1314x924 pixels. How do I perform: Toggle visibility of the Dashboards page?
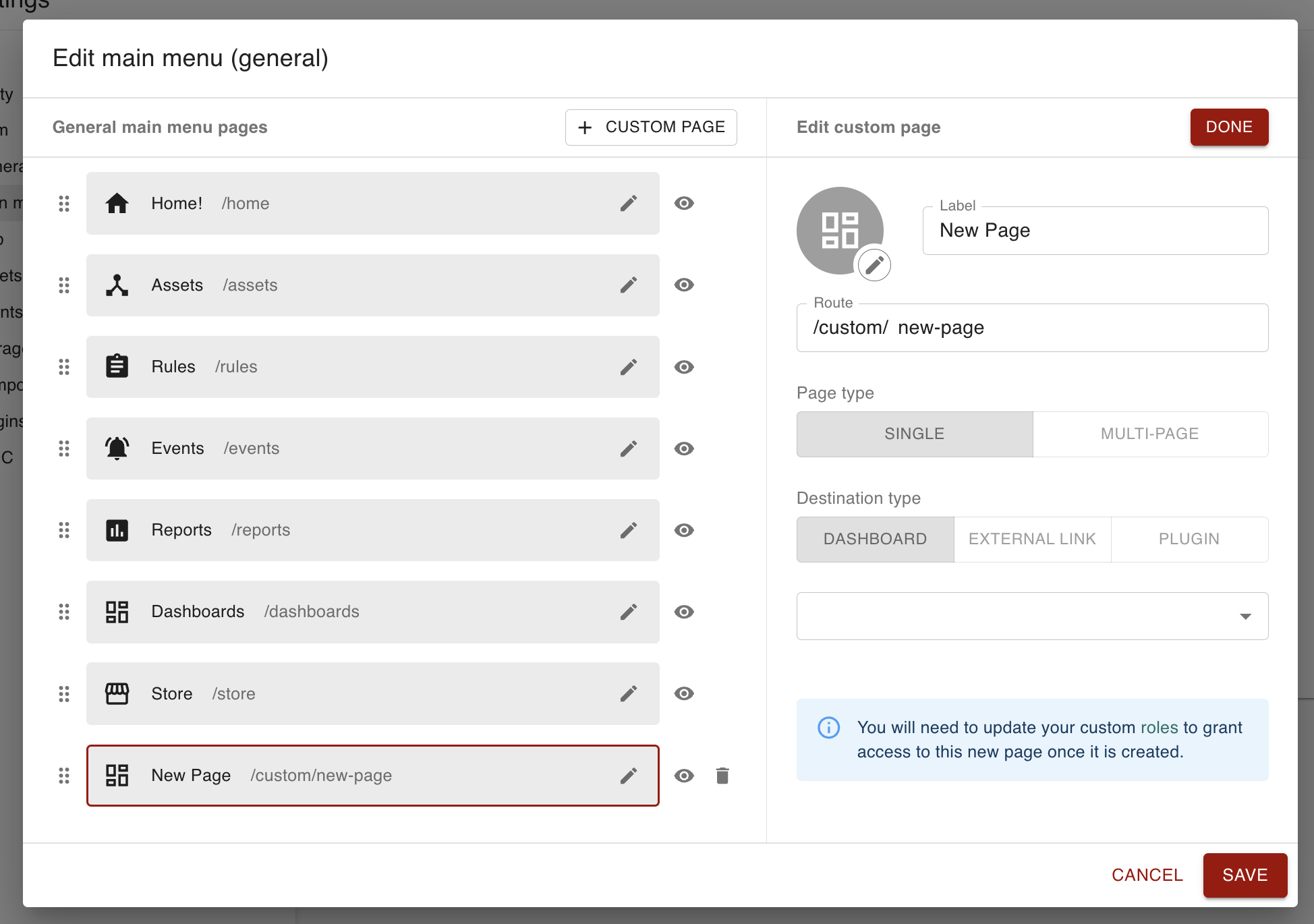(x=684, y=612)
